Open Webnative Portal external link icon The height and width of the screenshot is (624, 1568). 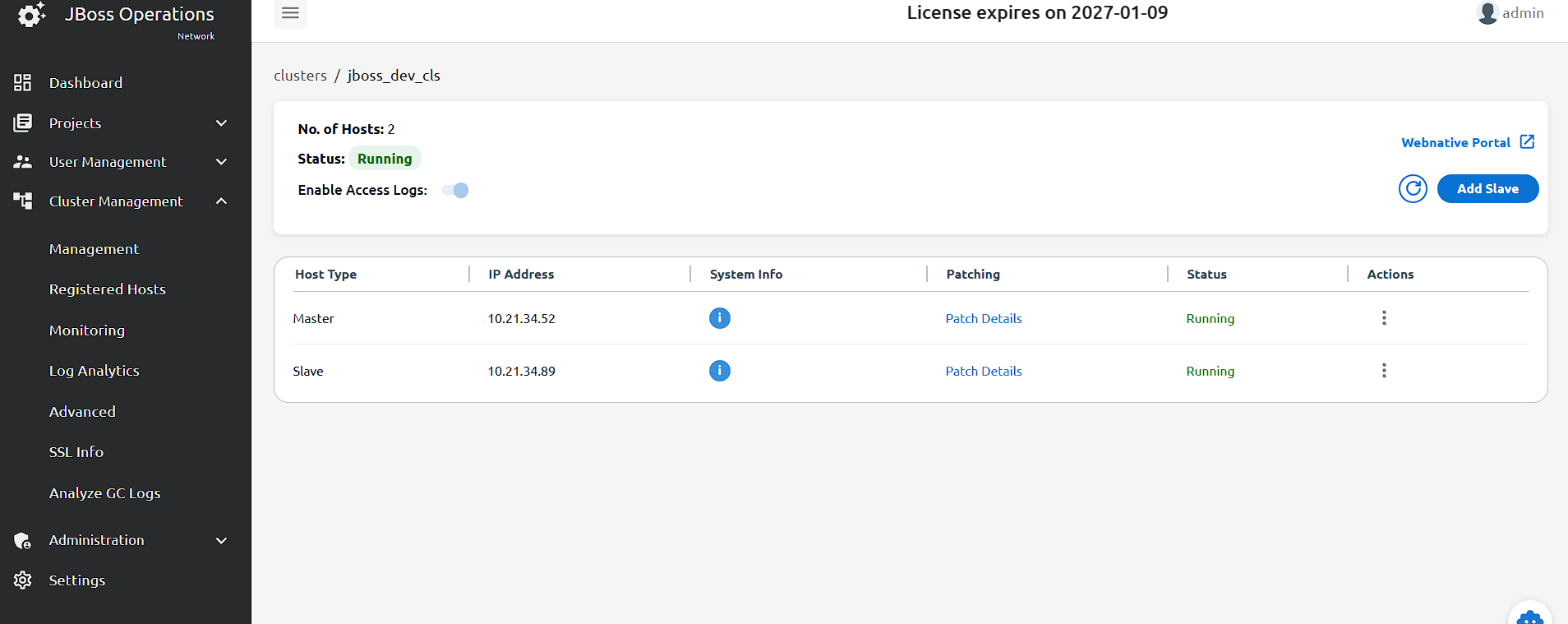point(1527,142)
